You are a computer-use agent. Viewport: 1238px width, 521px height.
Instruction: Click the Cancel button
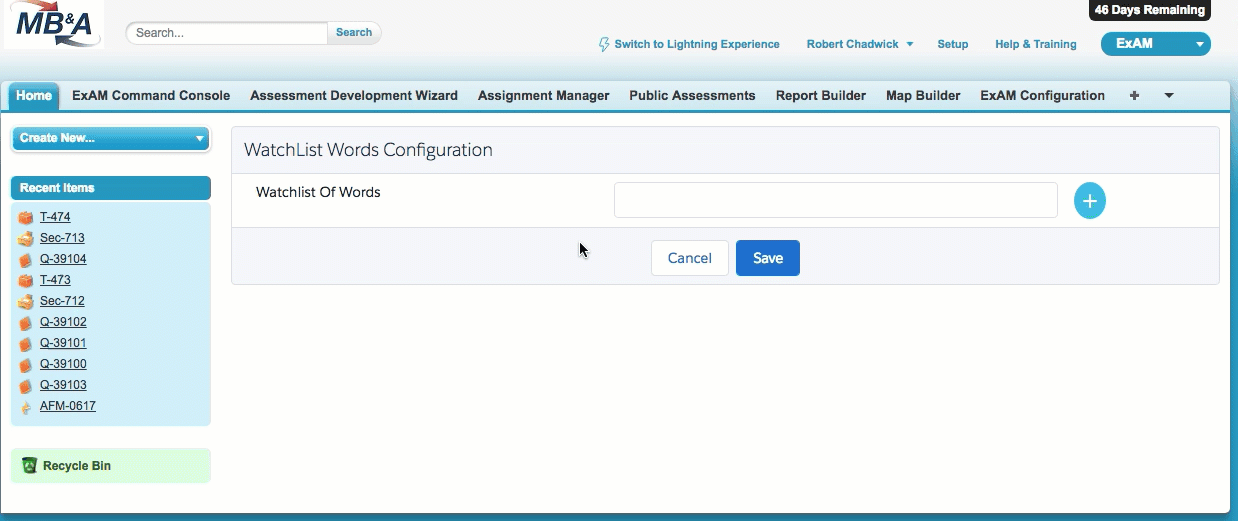pyautogui.click(x=690, y=258)
